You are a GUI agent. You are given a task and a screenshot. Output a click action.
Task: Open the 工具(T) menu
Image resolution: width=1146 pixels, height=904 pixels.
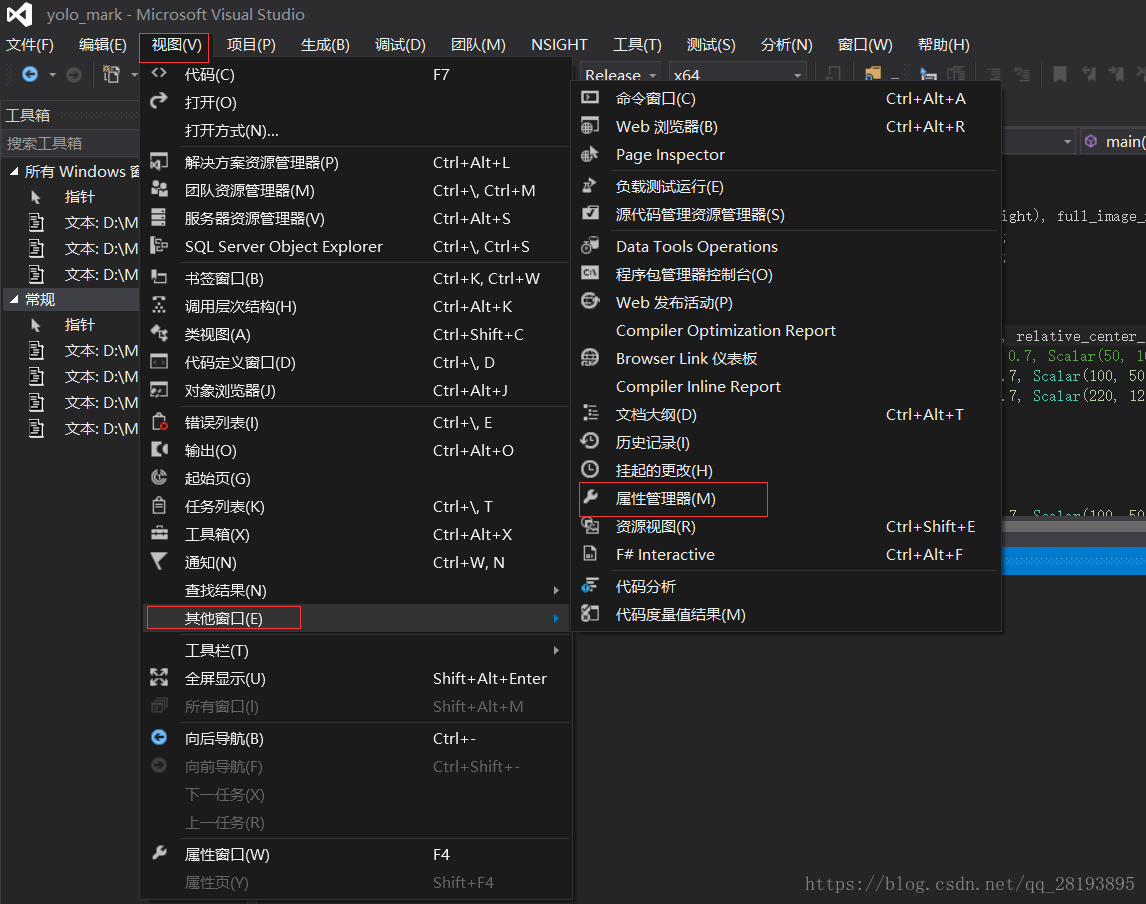[637, 45]
